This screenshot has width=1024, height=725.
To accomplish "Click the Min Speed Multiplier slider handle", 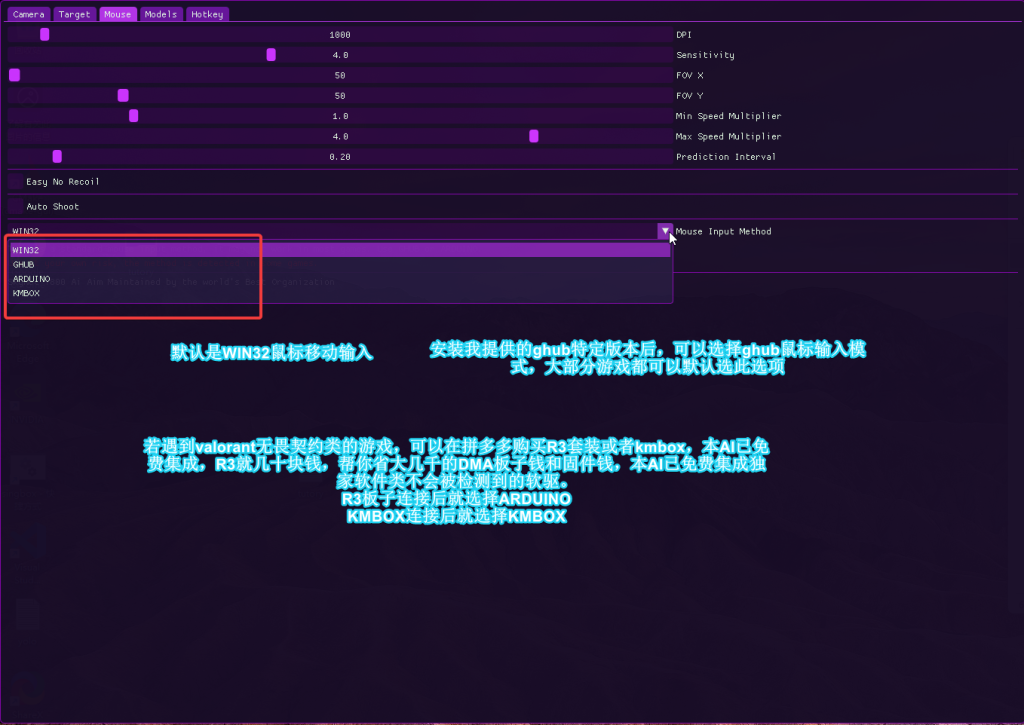I will pyautogui.click(x=133, y=116).
